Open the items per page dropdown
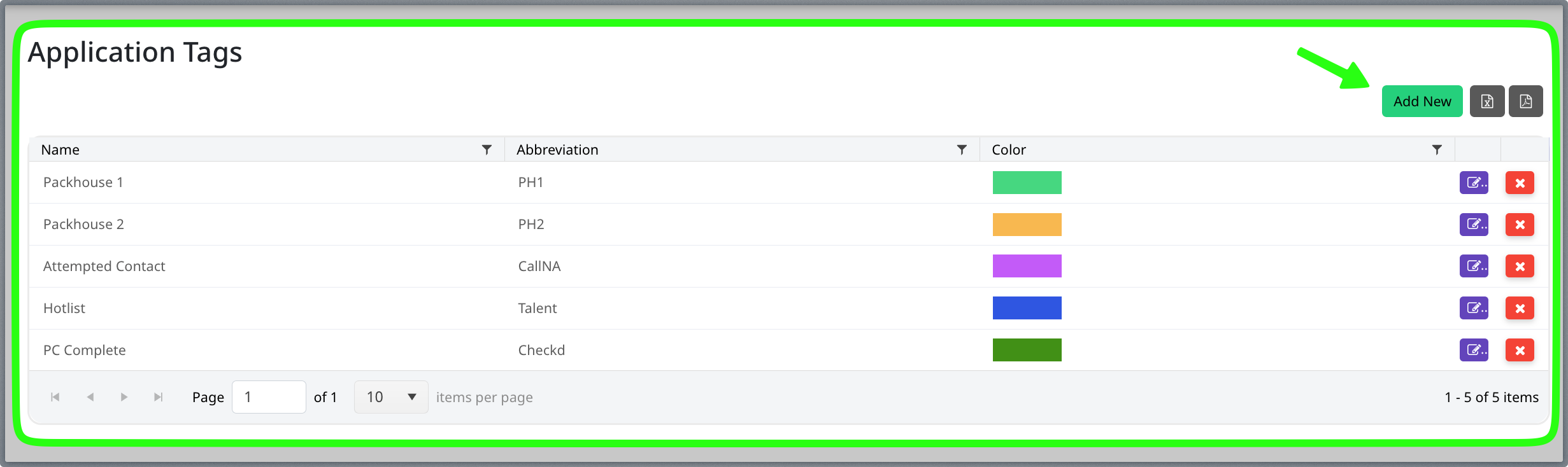 pyautogui.click(x=391, y=397)
